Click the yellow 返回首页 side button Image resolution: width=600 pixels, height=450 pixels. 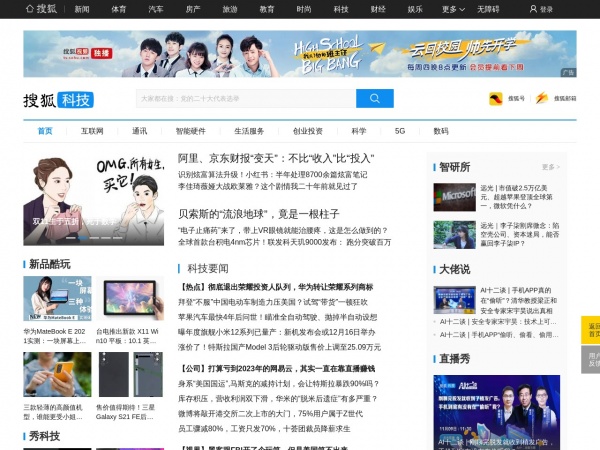point(593,330)
